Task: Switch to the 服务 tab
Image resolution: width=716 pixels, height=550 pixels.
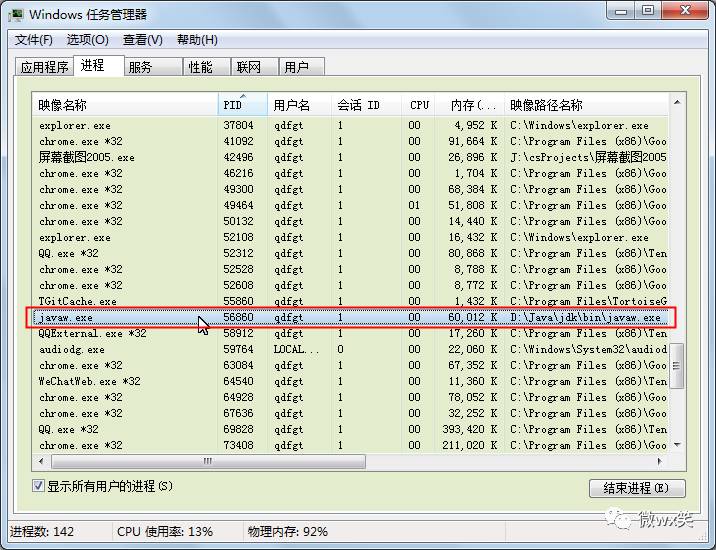Action: point(153,67)
